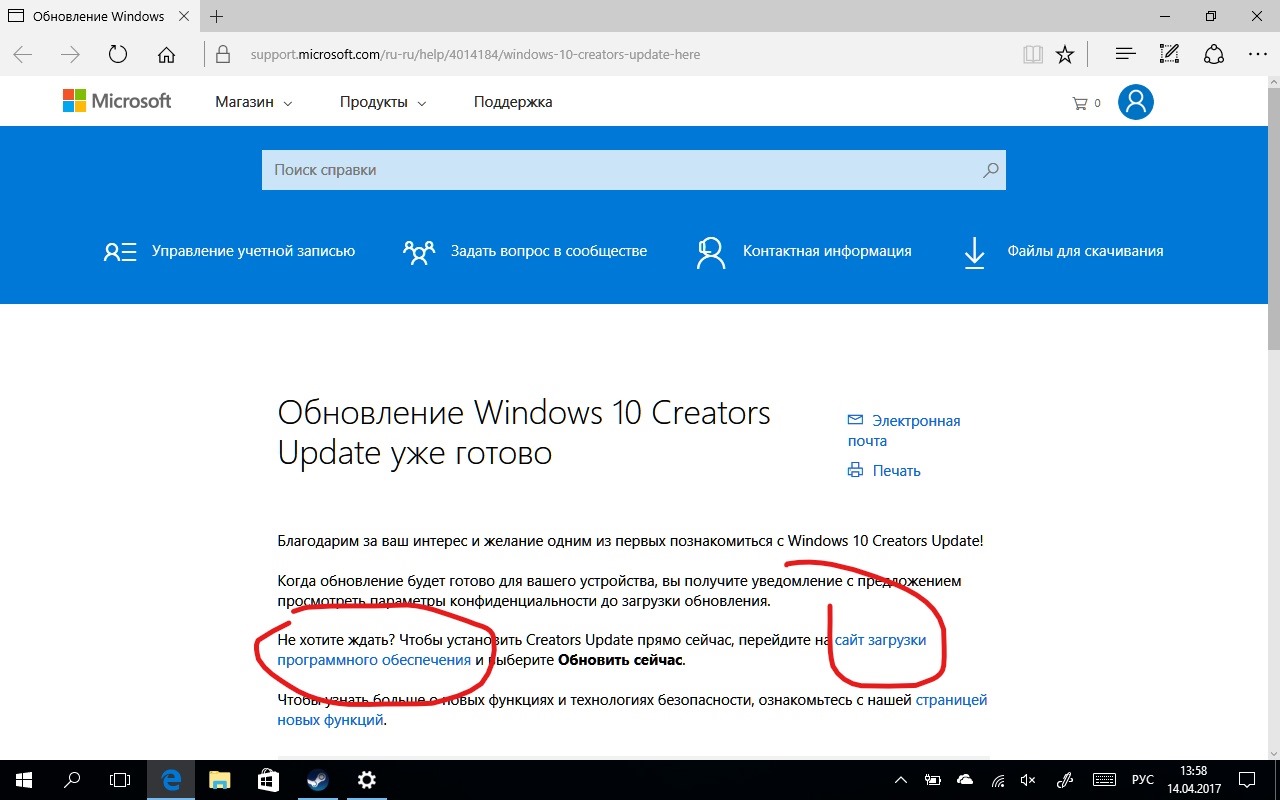Open a new browser tab

(216, 17)
